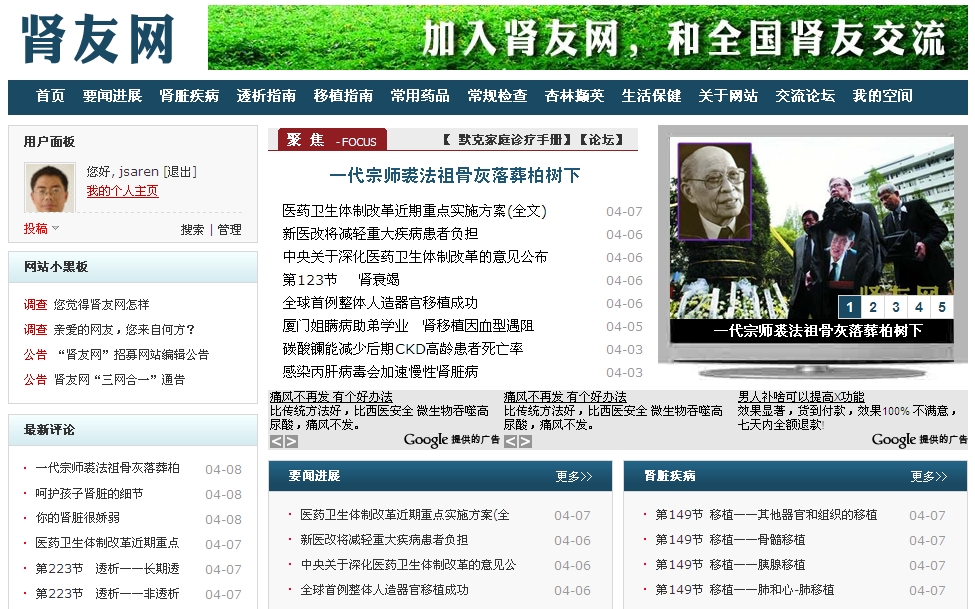Click previous arrow under first ad block
975x609 pixels.
tap(276, 441)
